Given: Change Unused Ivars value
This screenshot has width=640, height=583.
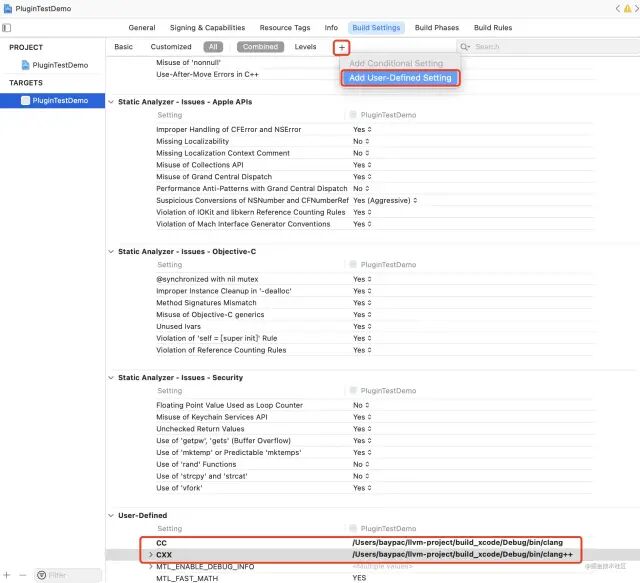Looking at the screenshot, I should point(362,327).
